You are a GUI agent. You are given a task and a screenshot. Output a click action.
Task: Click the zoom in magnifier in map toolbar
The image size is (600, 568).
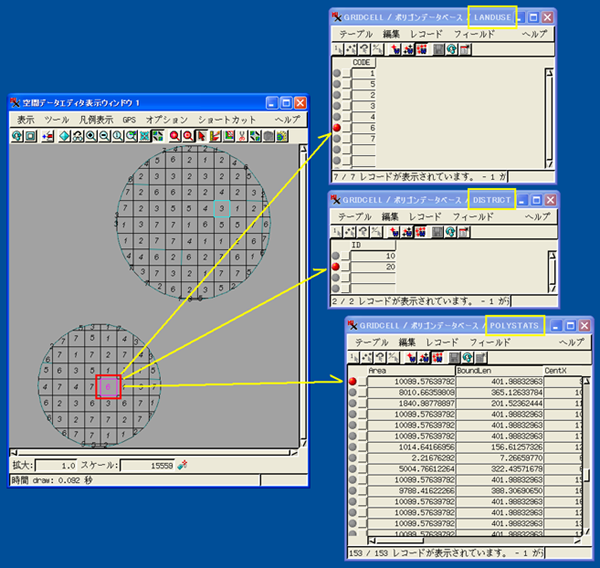coord(91,136)
